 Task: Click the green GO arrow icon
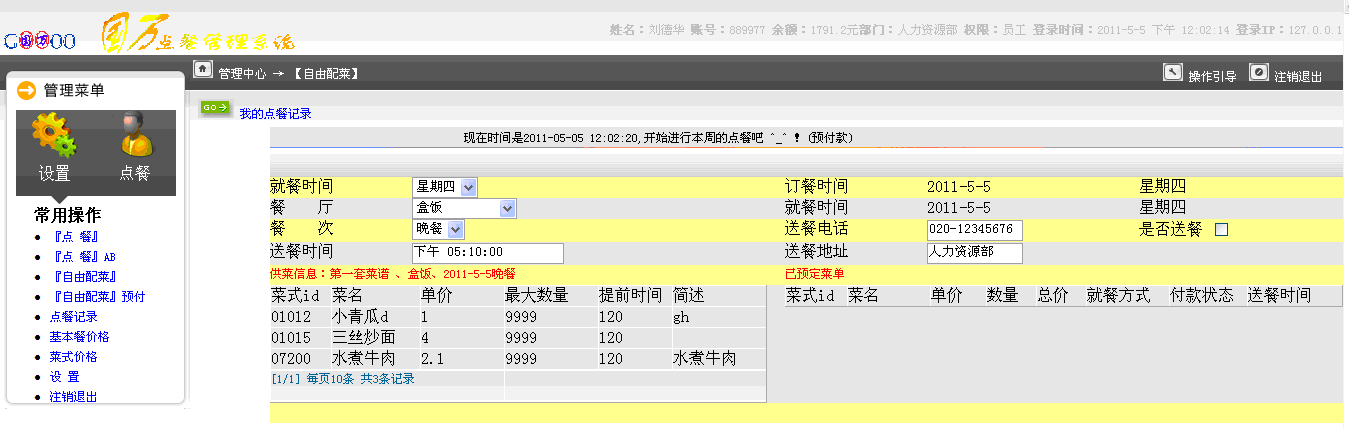click(x=214, y=107)
